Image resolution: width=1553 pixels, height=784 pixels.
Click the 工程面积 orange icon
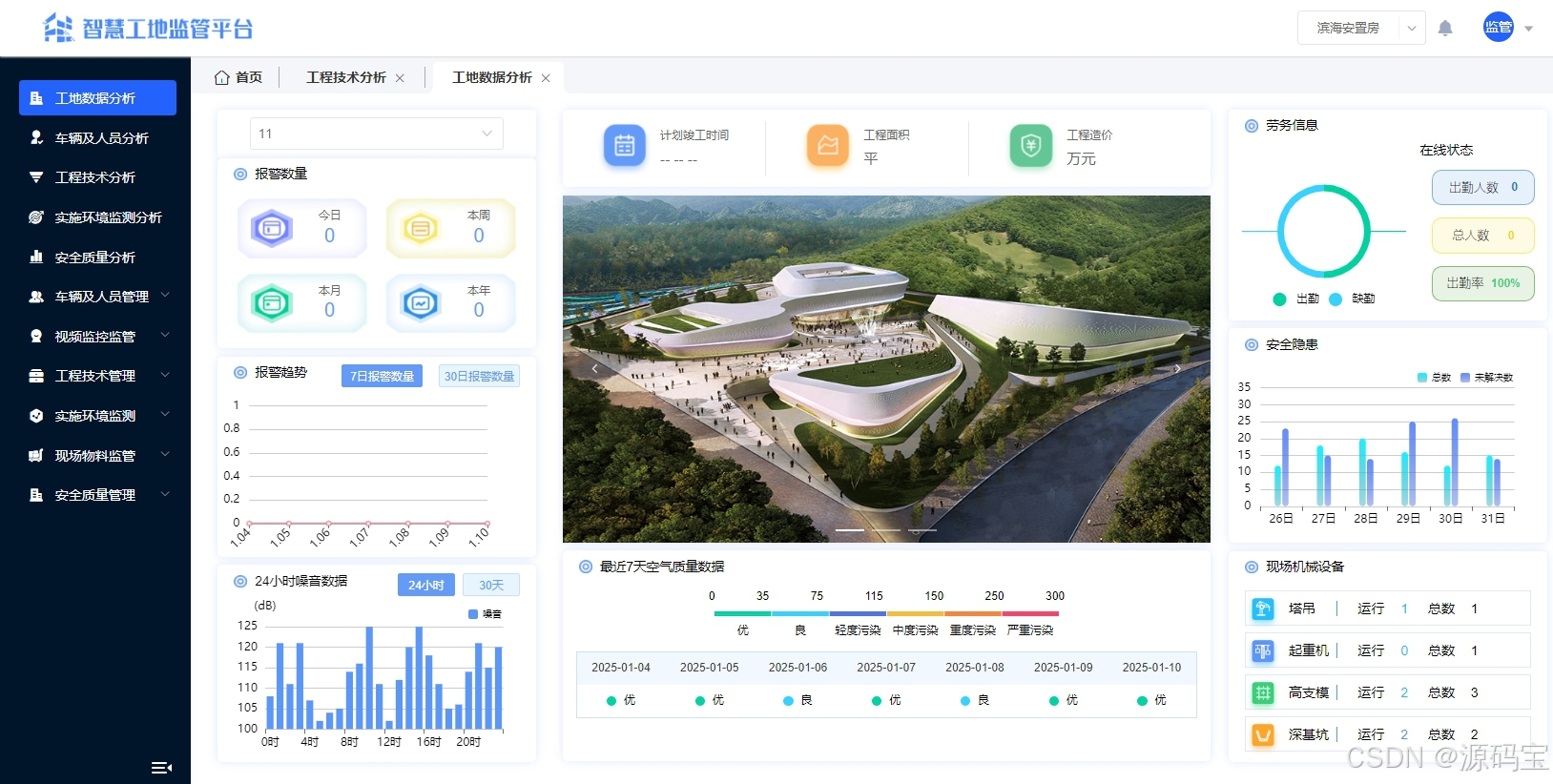pyautogui.click(x=828, y=146)
